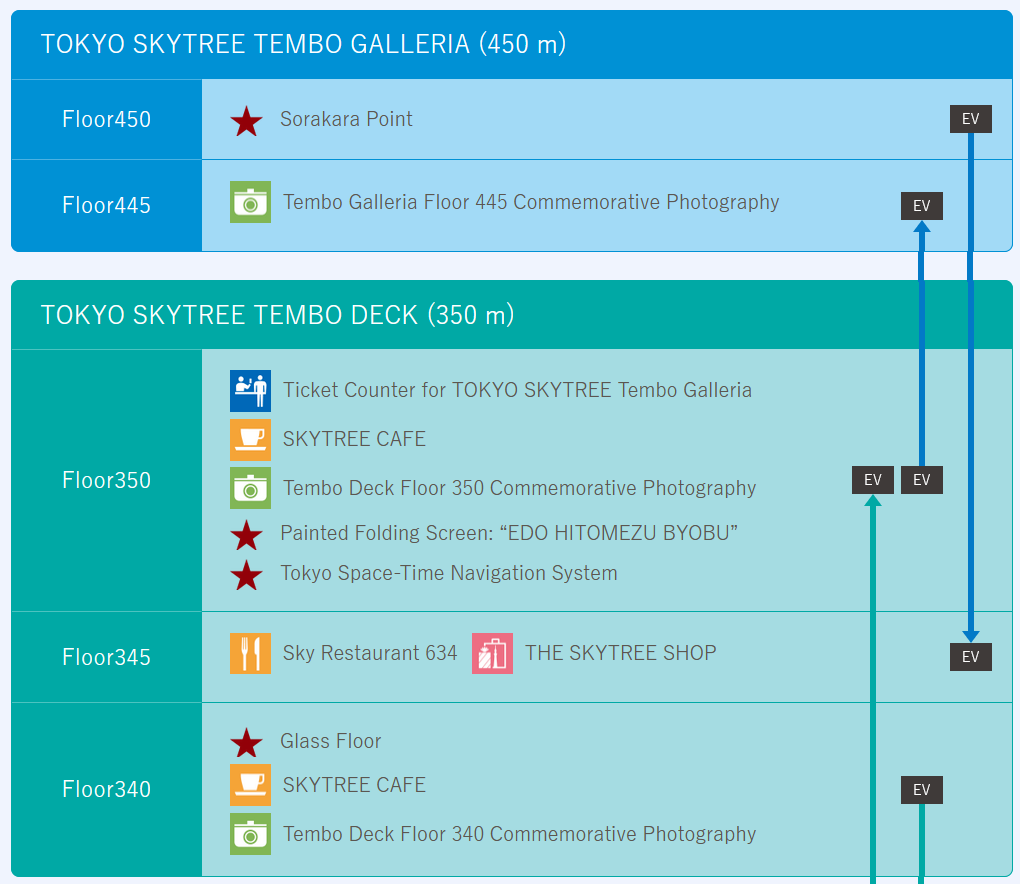Image resolution: width=1020 pixels, height=884 pixels.
Task: Click the red star beside Glass Floor
Action: [x=247, y=743]
